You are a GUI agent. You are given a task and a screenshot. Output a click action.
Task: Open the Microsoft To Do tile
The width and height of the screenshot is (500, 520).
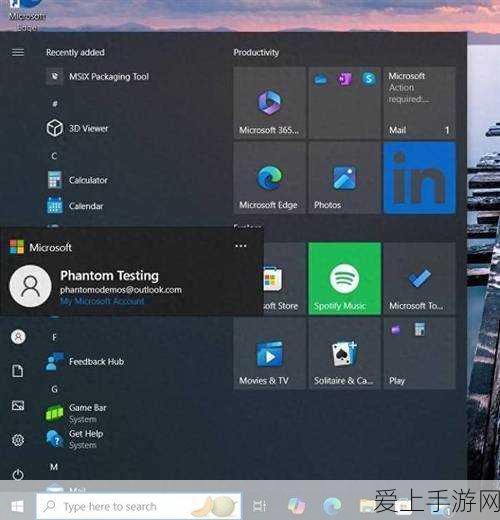pos(419,278)
